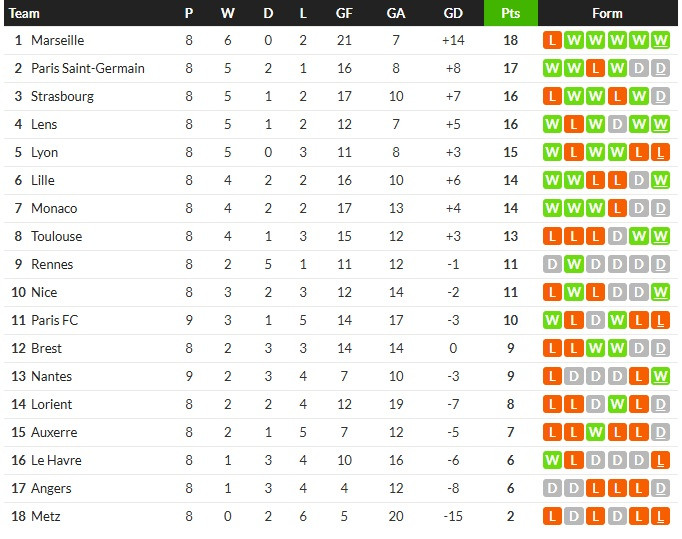Click the loss badge in Monaco's form
This screenshot has width=682, height=539.
click(x=617, y=209)
